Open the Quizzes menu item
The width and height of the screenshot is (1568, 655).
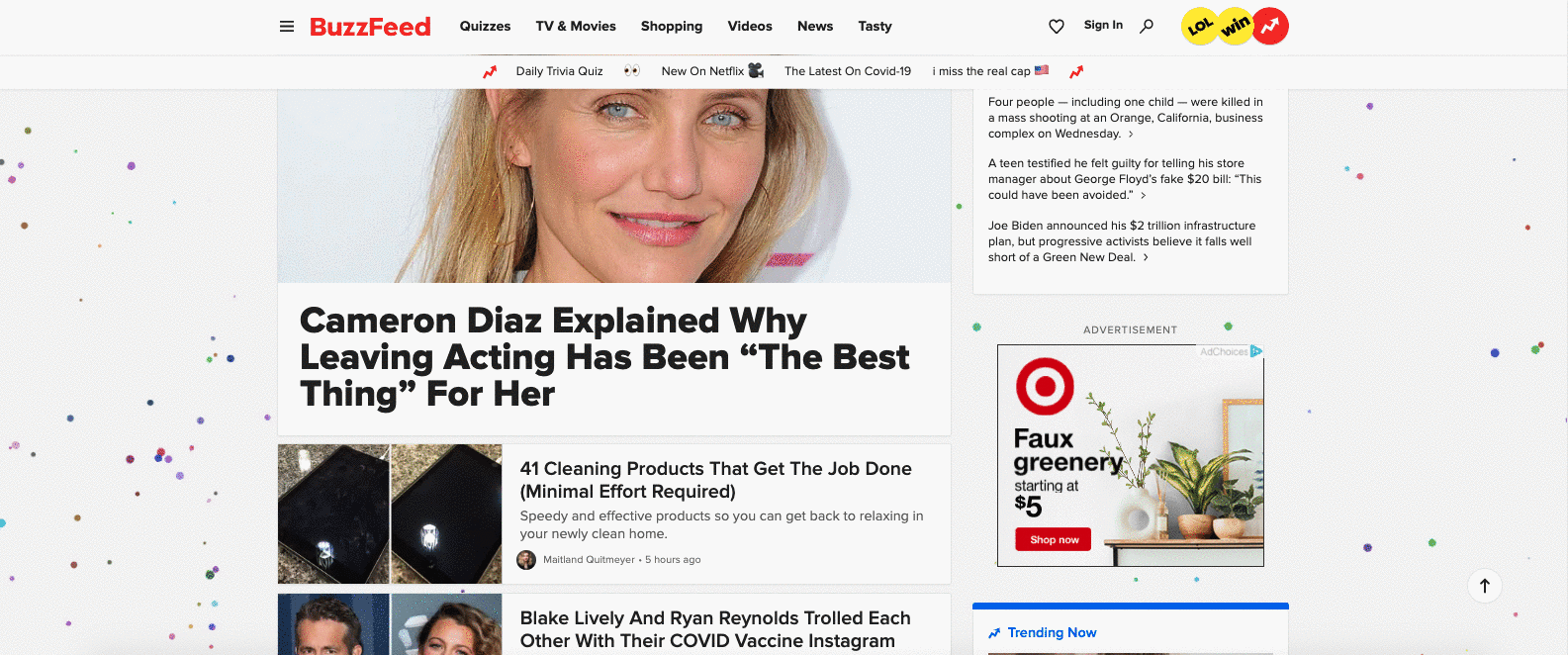(485, 27)
